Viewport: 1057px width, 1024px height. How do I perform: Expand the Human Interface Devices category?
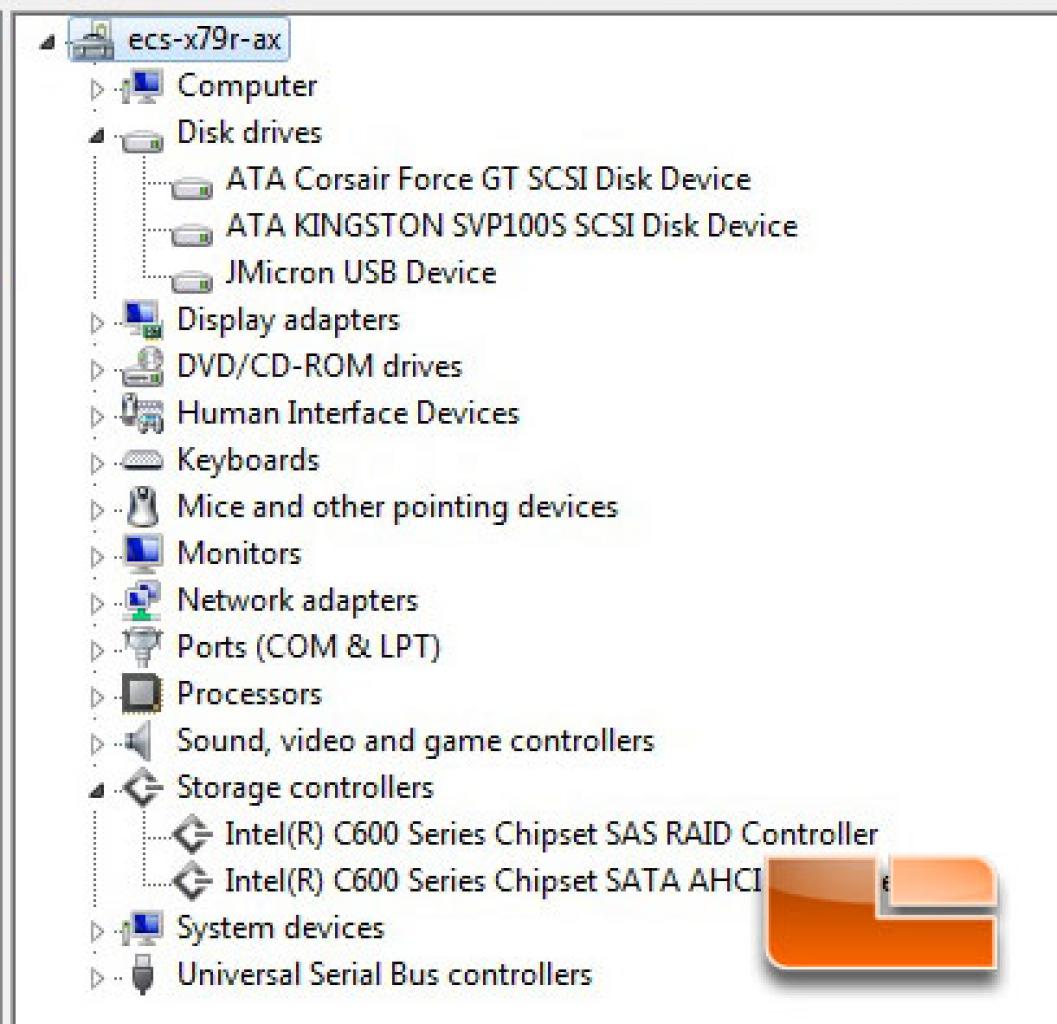97,417
